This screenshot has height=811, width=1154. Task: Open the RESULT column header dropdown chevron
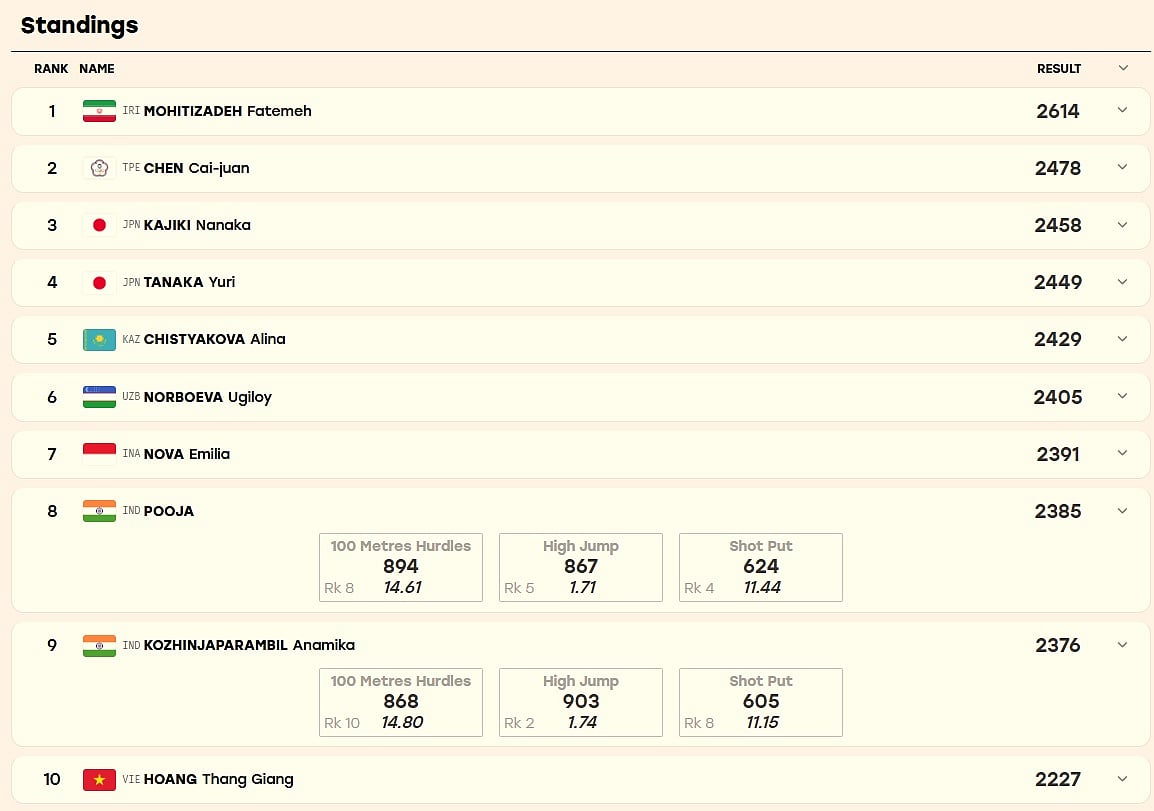(1123, 68)
